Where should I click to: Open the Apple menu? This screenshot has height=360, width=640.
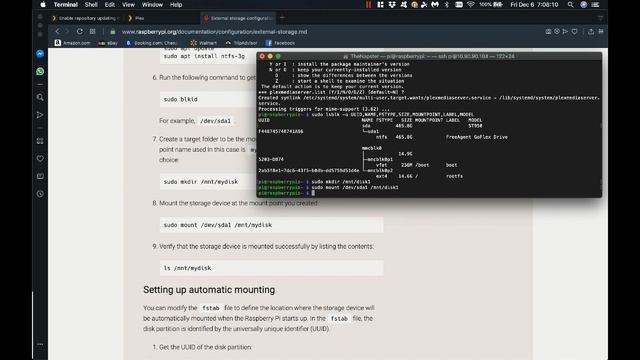point(43,4)
